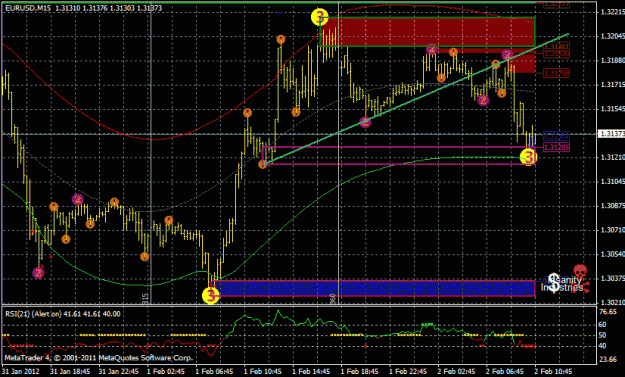
Task: Click the 1.31545 price axis label
Action: (x=613, y=109)
